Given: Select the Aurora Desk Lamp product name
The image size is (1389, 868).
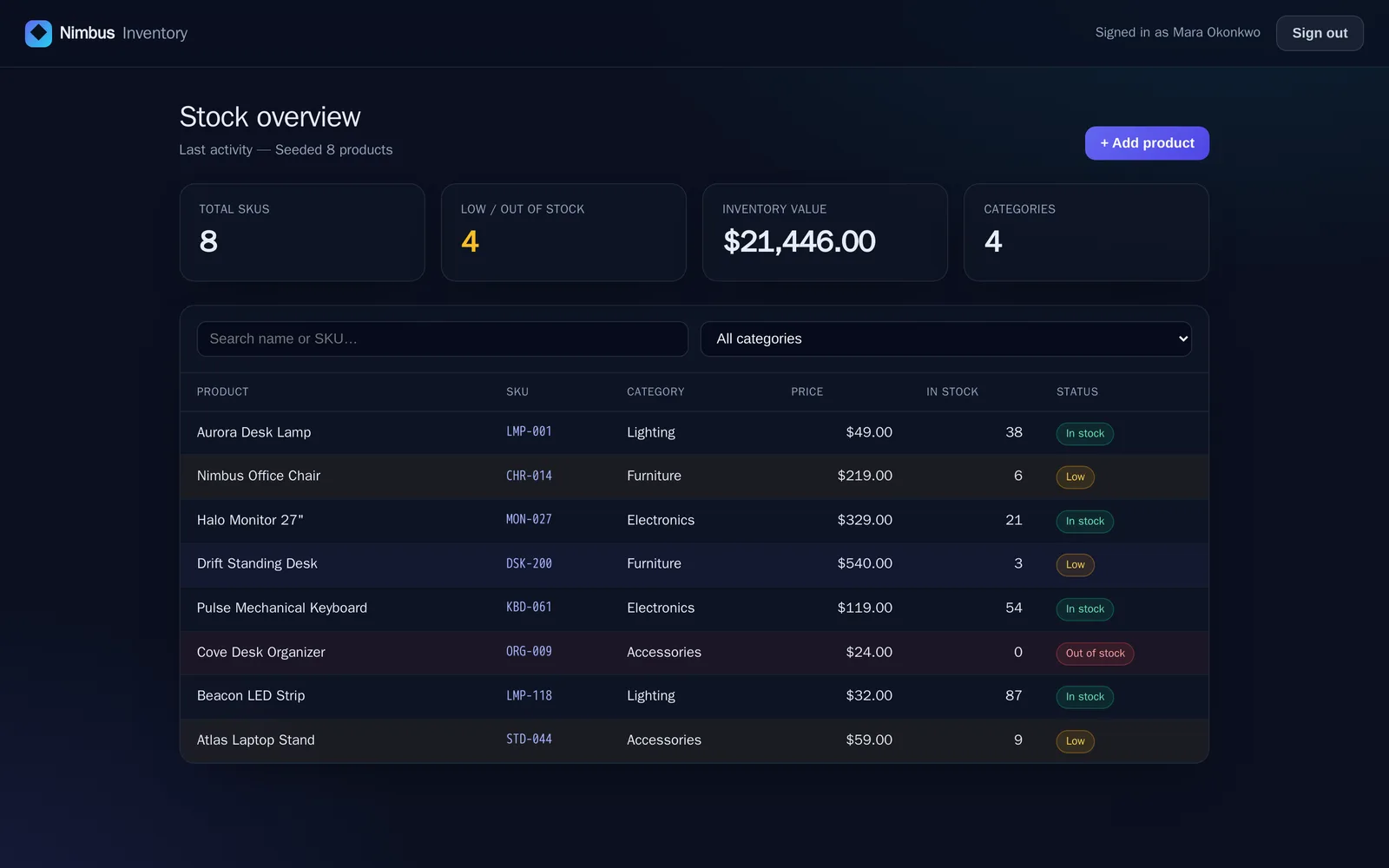Looking at the screenshot, I should (253, 432).
